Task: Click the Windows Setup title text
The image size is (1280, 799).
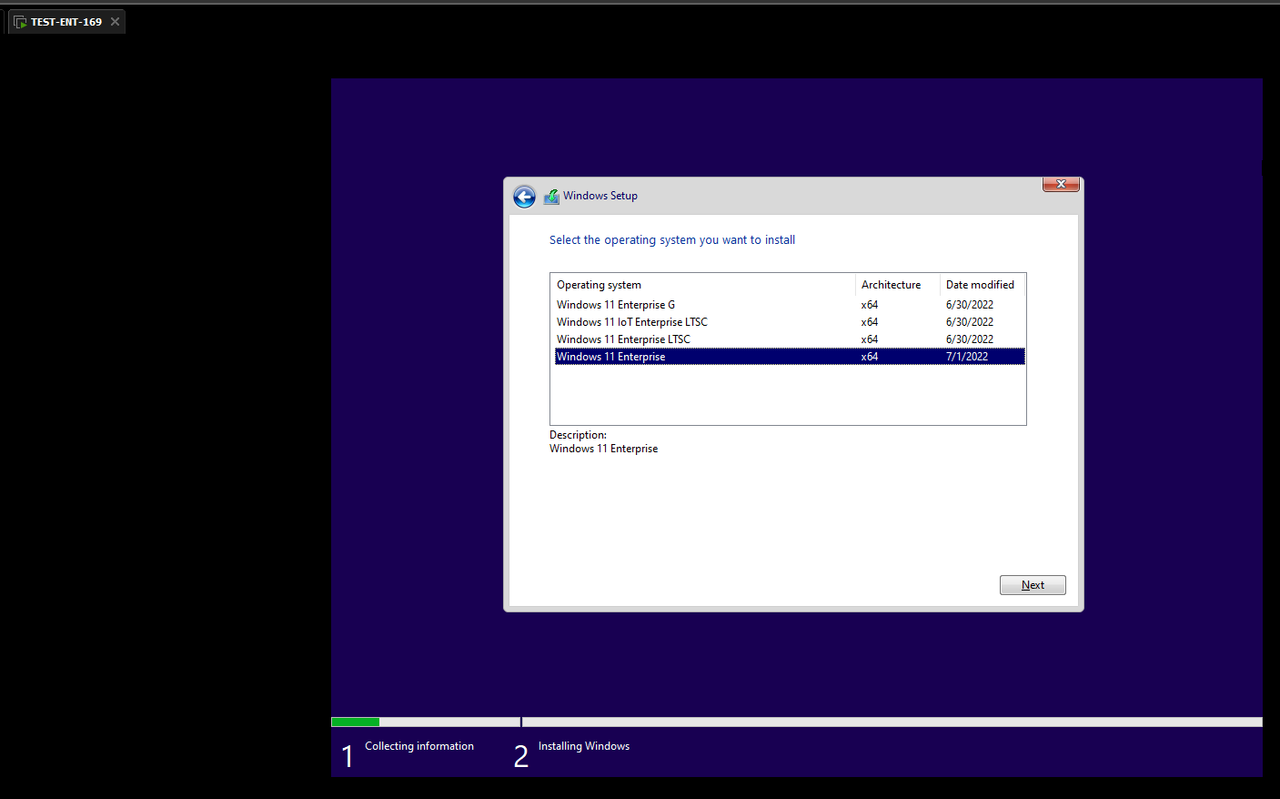Action: (600, 196)
